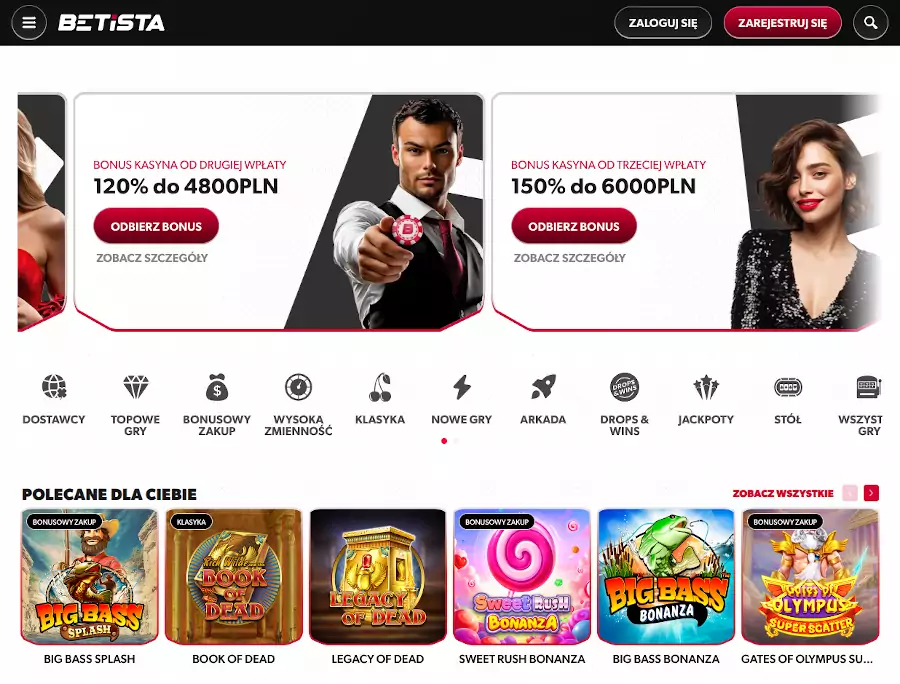Select the Jackpoty category icon

click(706, 387)
